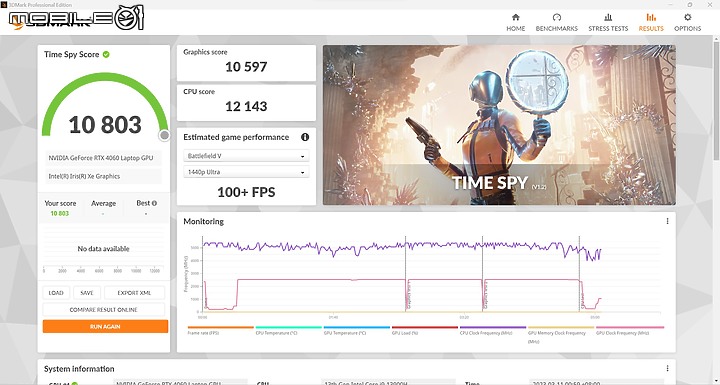
Task: Click the SAVE button
Action: [87, 293]
